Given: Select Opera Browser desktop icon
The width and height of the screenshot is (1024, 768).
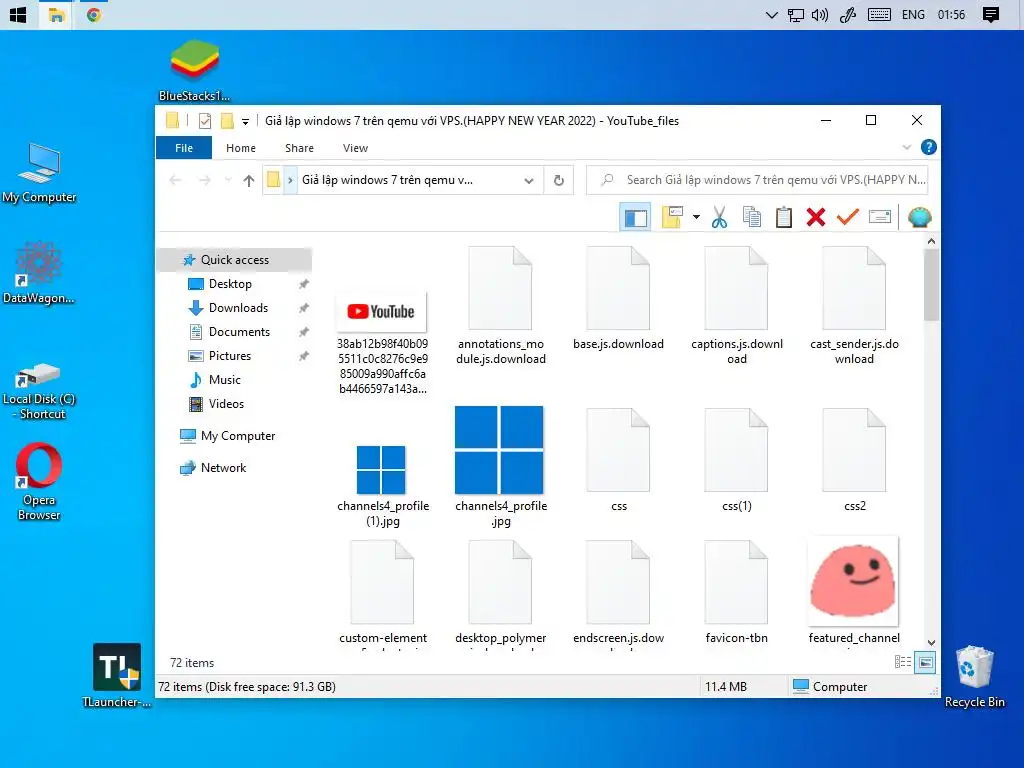Looking at the screenshot, I should click(x=39, y=482).
